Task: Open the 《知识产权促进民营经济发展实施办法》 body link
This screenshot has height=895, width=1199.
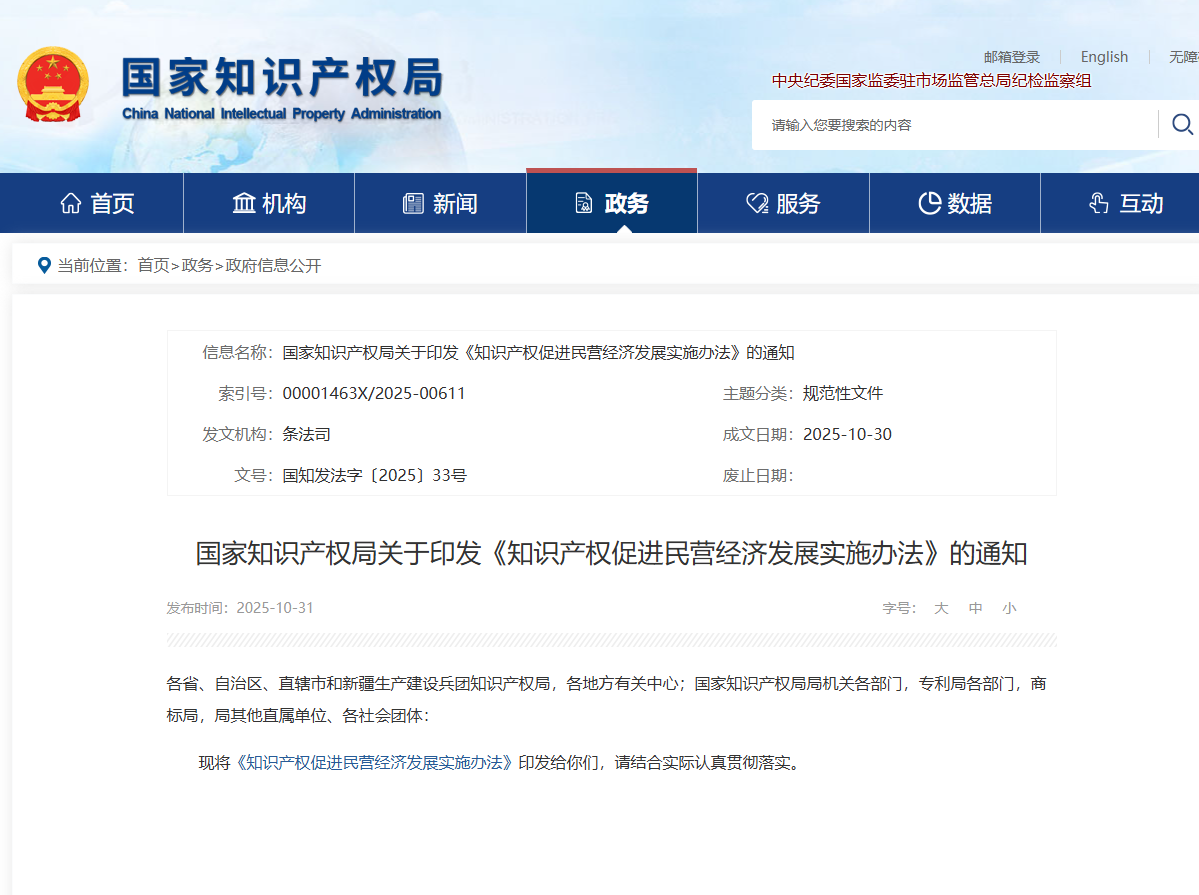Action: coord(374,762)
